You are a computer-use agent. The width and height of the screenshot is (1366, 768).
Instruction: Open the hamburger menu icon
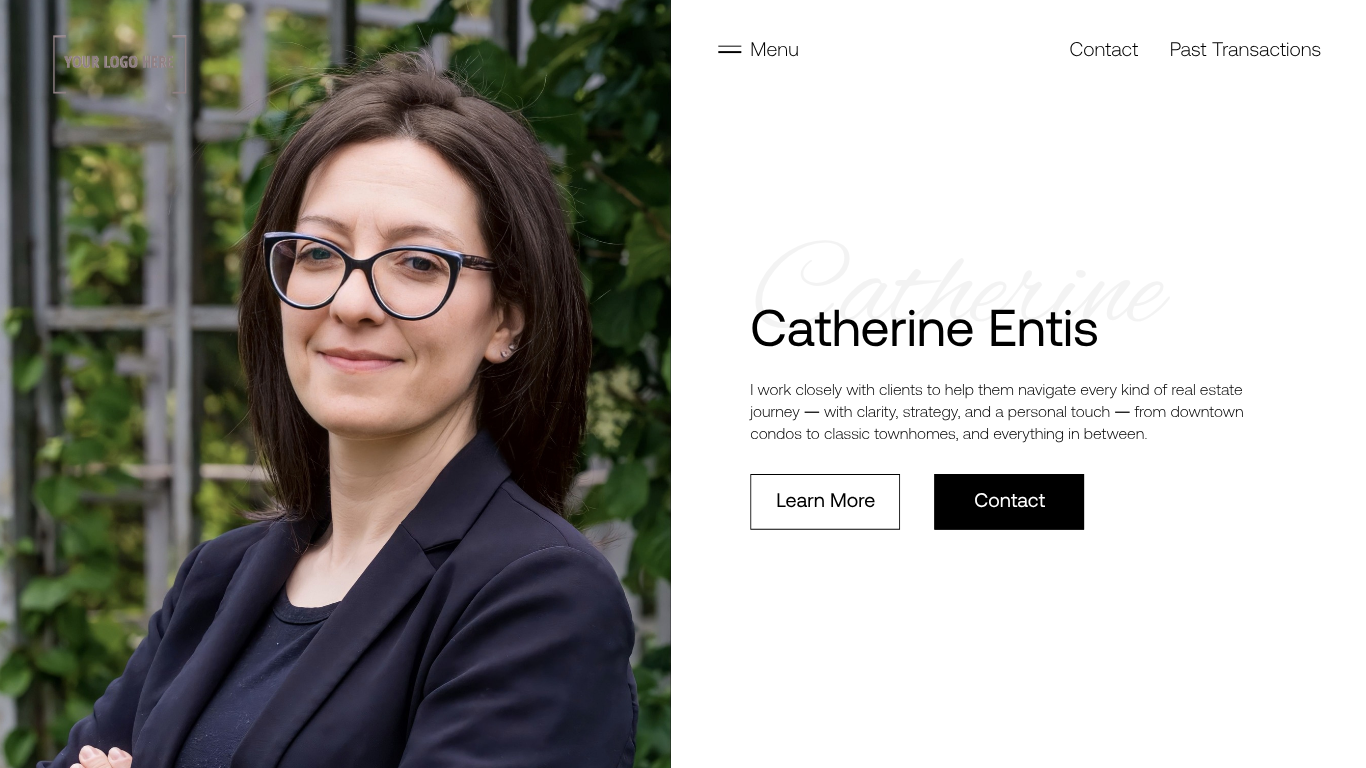click(729, 49)
